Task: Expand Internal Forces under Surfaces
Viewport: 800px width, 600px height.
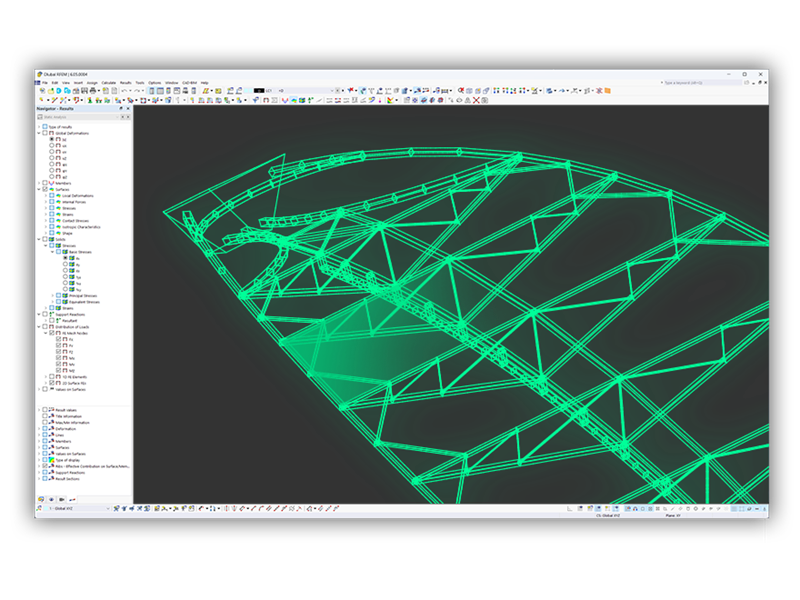Action: (45, 202)
